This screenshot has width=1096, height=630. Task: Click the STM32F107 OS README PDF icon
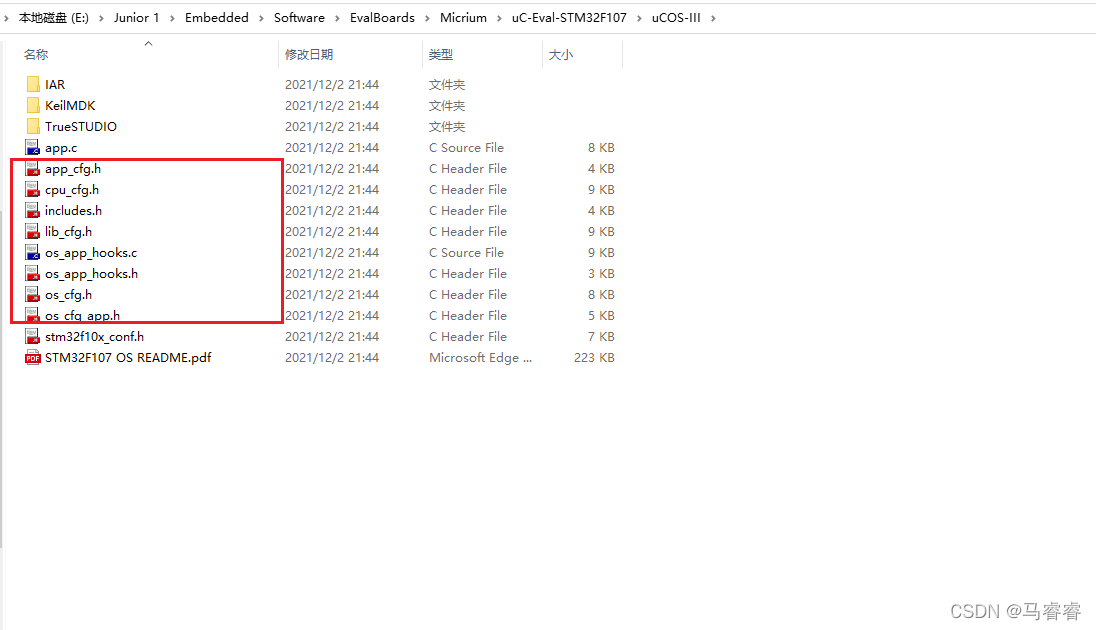point(33,357)
